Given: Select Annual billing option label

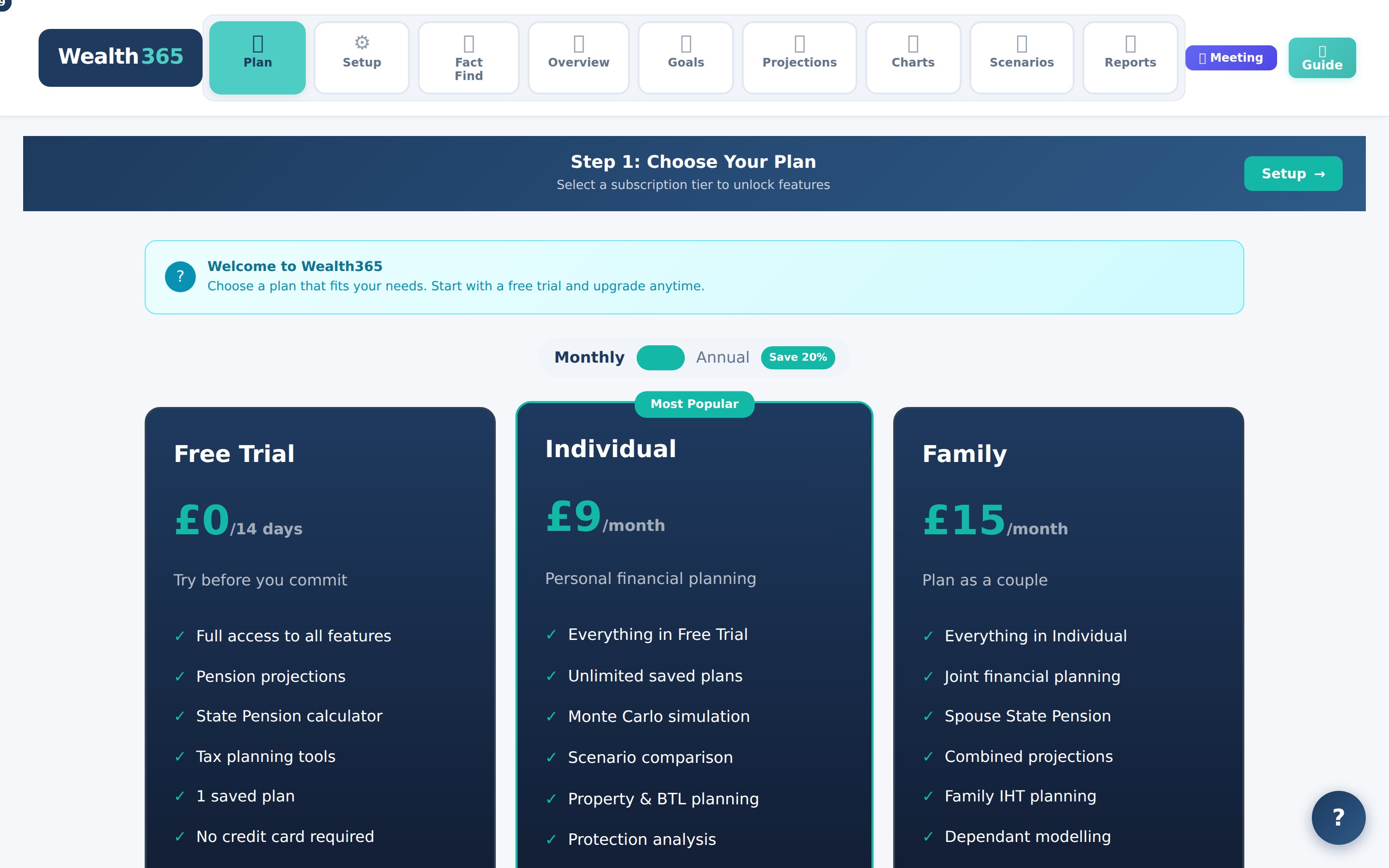Looking at the screenshot, I should pyautogui.click(x=722, y=358).
